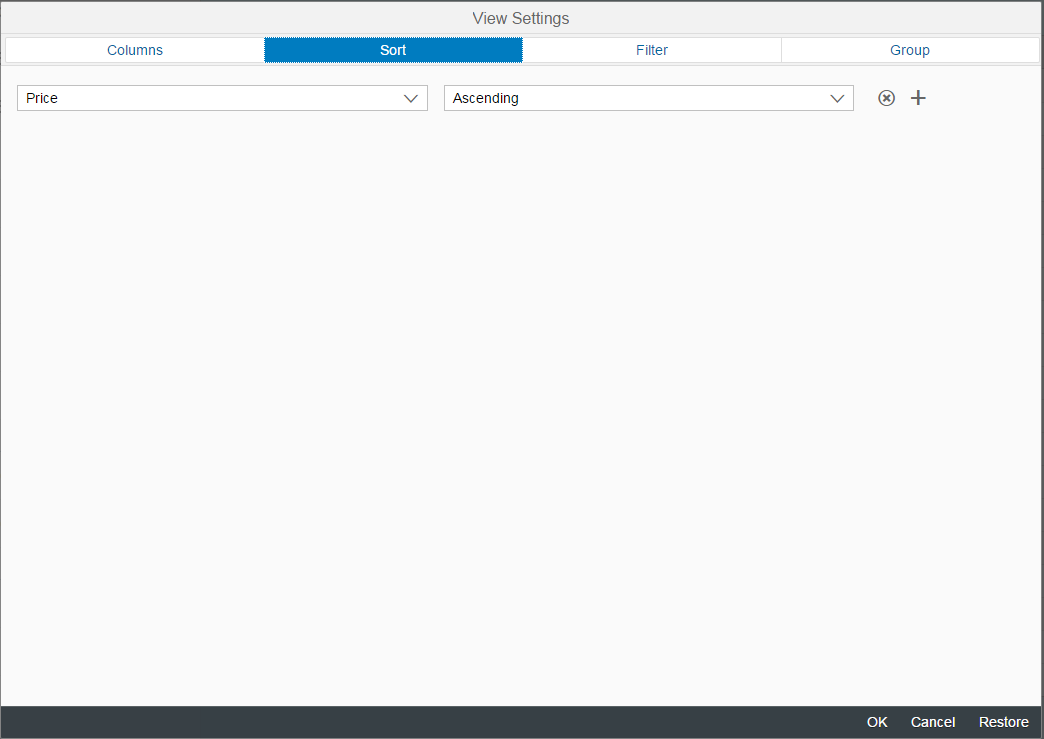Click gap between Price and Ascending fields
Viewport: 1044px width, 739px height.
click(436, 98)
